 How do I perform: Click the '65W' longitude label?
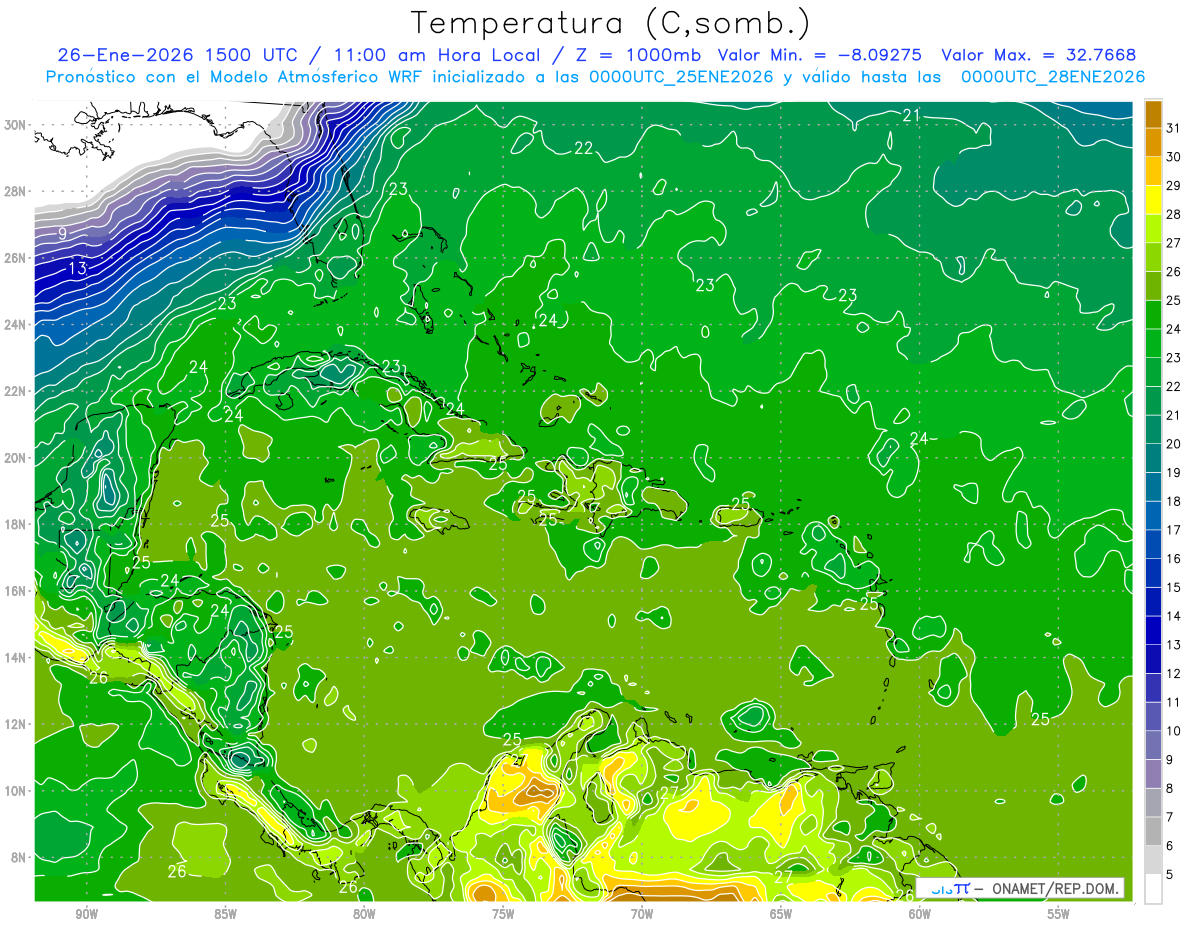(781, 914)
